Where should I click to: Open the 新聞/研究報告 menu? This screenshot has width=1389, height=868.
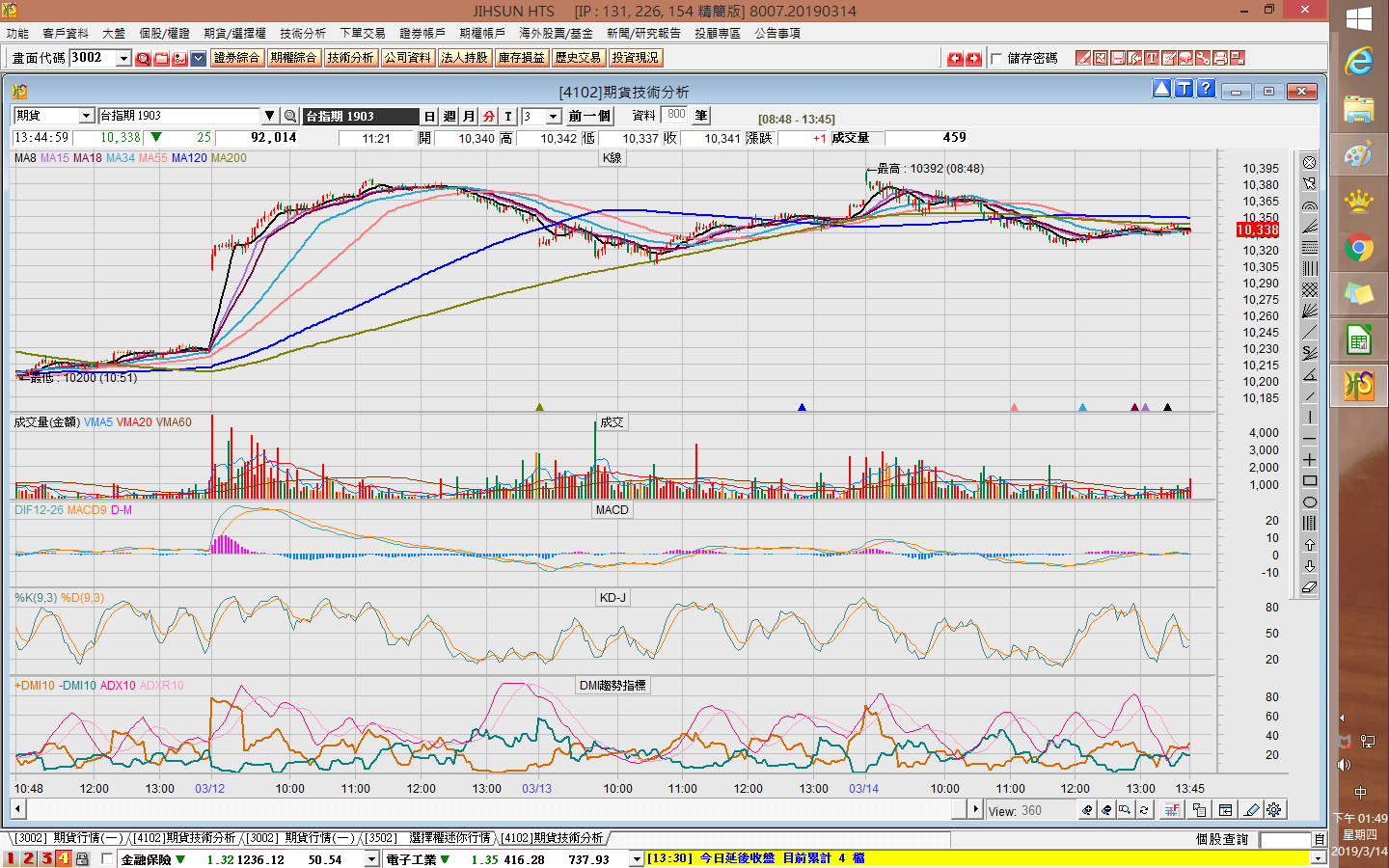(643, 33)
